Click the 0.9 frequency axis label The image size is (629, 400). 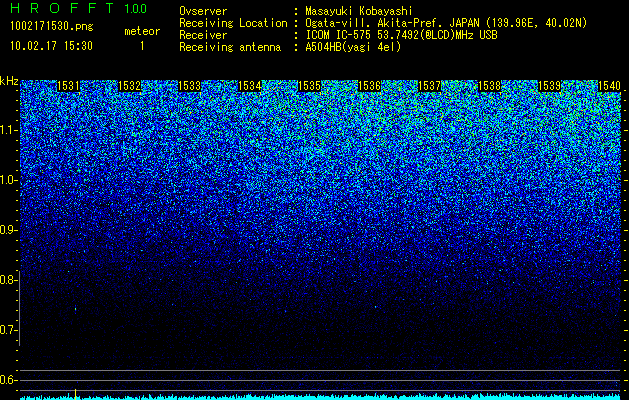click(8, 230)
